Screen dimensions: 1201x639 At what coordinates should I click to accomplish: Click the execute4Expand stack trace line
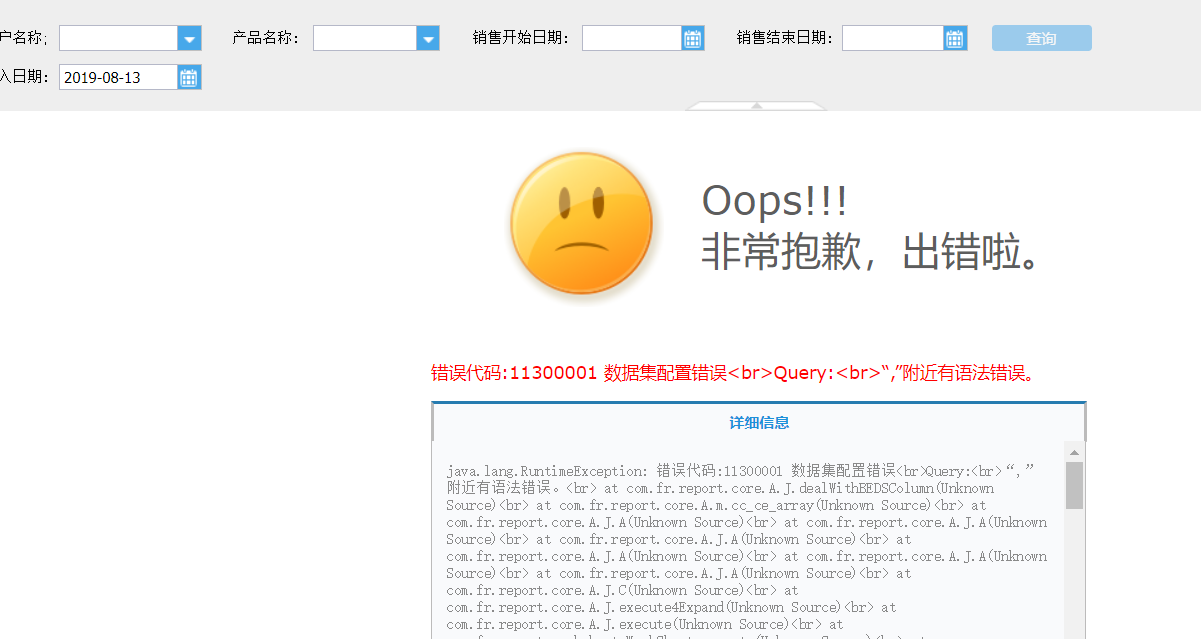[x=671, y=607]
